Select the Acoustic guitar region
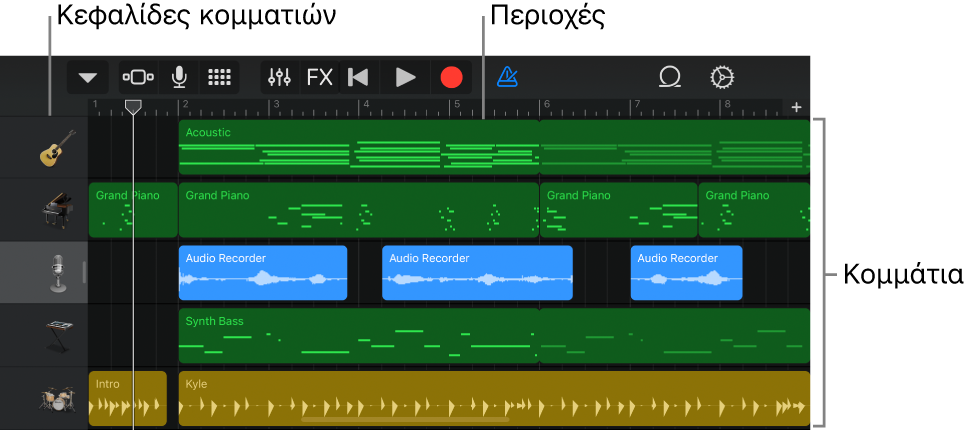Screen dimensions: 974x431 coord(358,147)
